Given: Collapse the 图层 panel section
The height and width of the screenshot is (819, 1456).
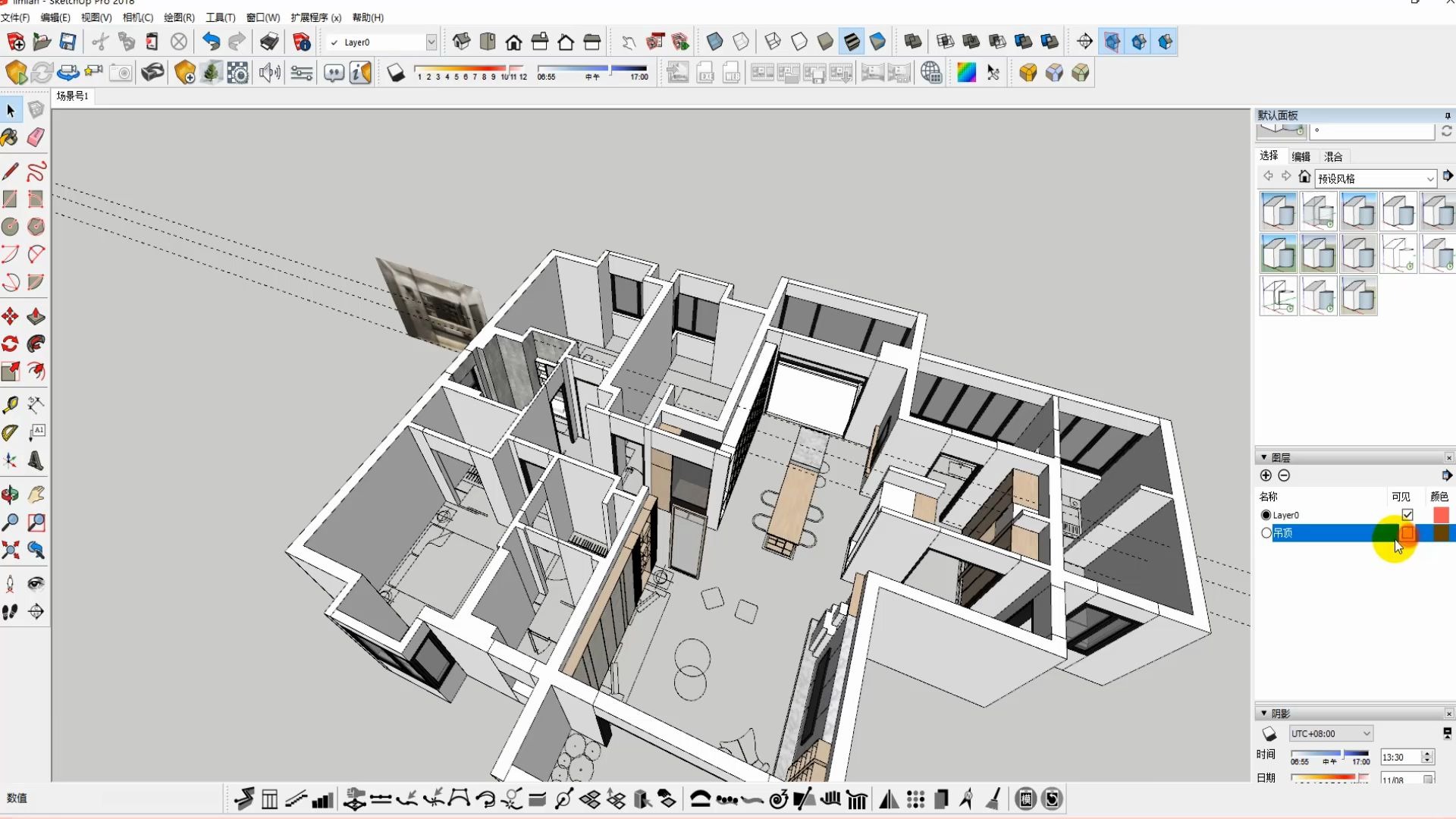Looking at the screenshot, I should (x=1264, y=457).
